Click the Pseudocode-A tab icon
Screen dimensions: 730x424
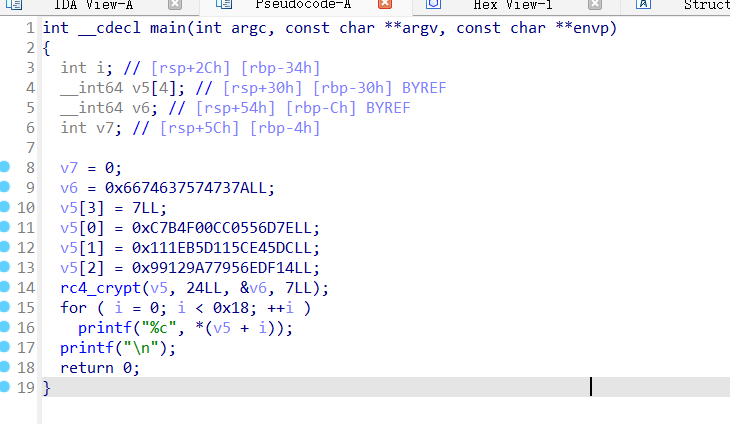224,4
